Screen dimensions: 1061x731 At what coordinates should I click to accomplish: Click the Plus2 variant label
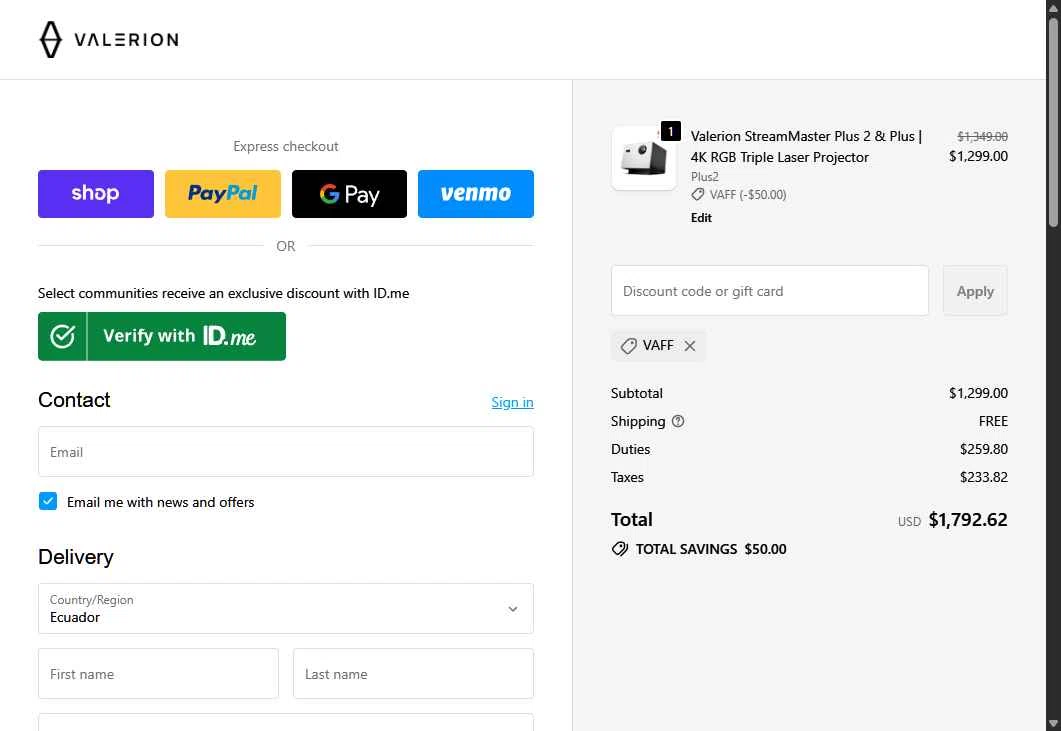(704, 177)
